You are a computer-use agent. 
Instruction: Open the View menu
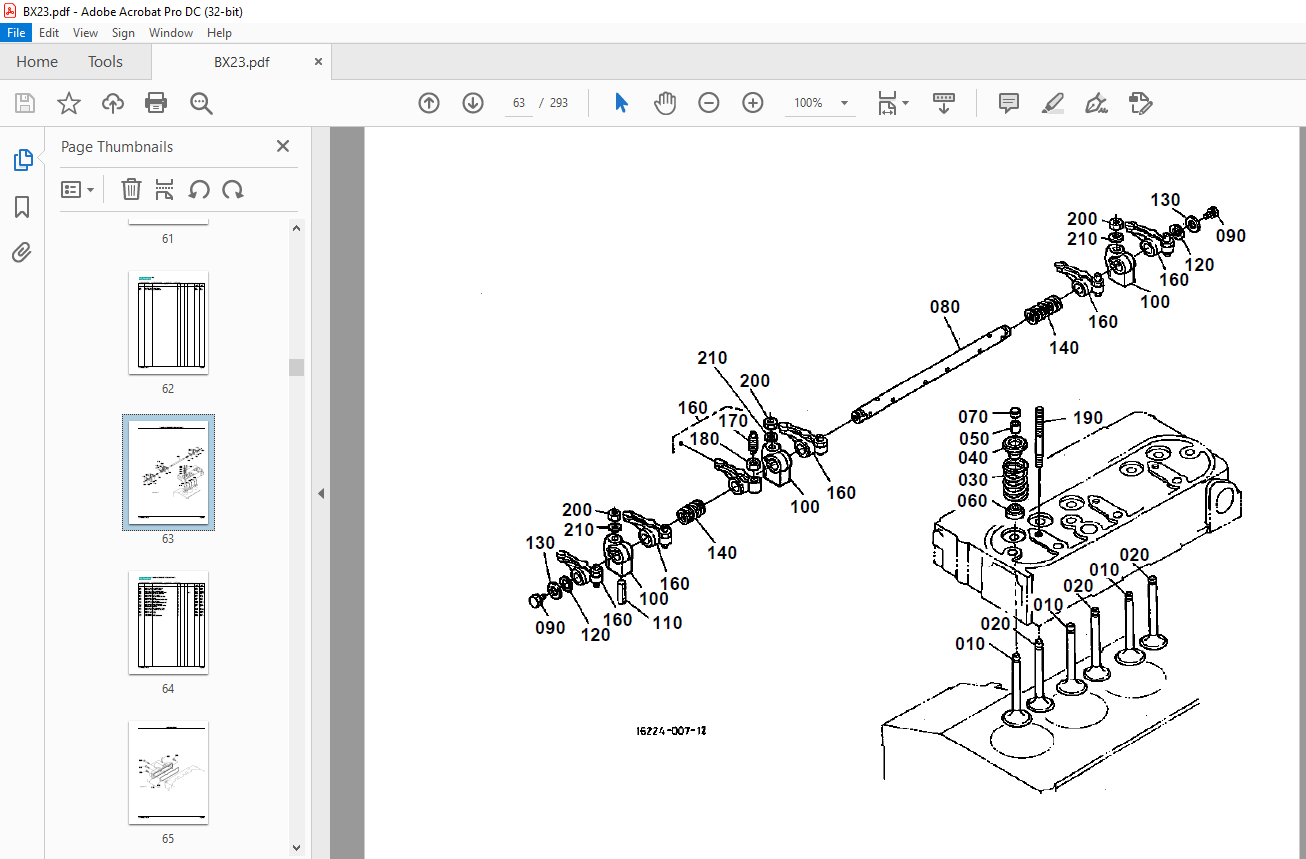[86, 33]
